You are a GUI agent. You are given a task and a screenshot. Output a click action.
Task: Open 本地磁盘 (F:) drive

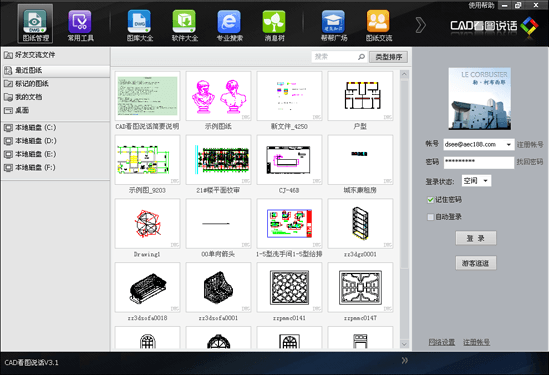pos(55,167)
